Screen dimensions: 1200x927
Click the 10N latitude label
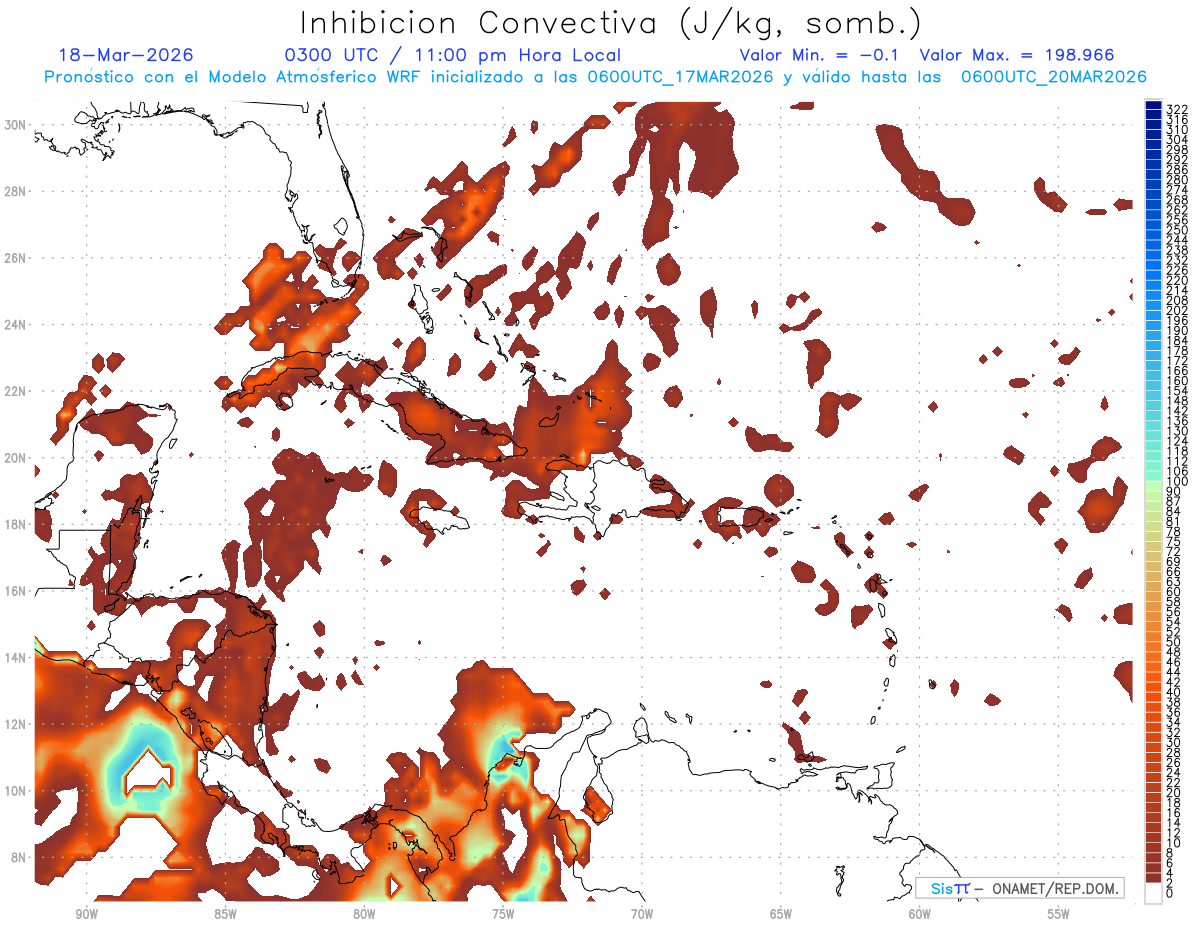(14, 790)
